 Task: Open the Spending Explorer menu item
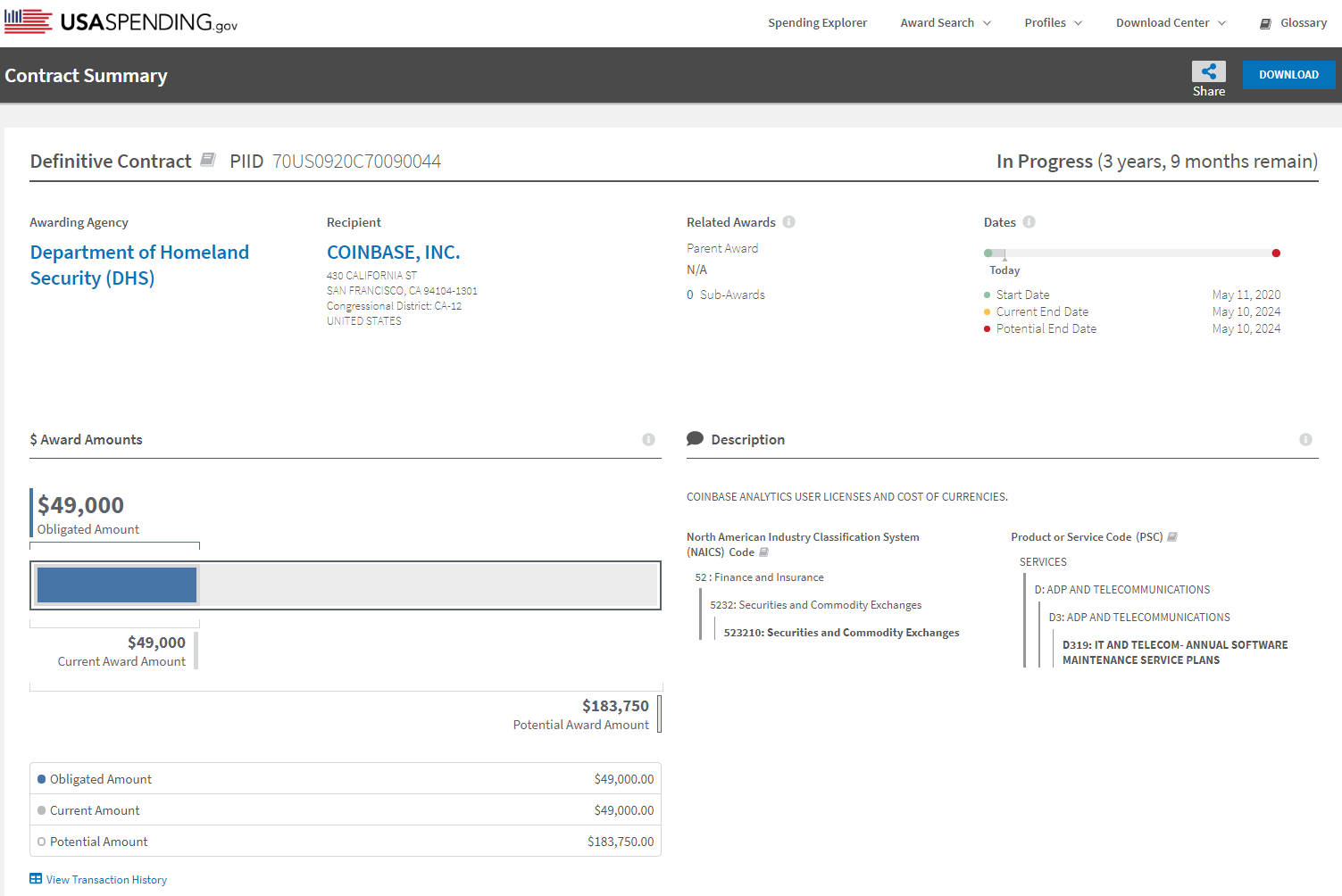pos(818,23)
